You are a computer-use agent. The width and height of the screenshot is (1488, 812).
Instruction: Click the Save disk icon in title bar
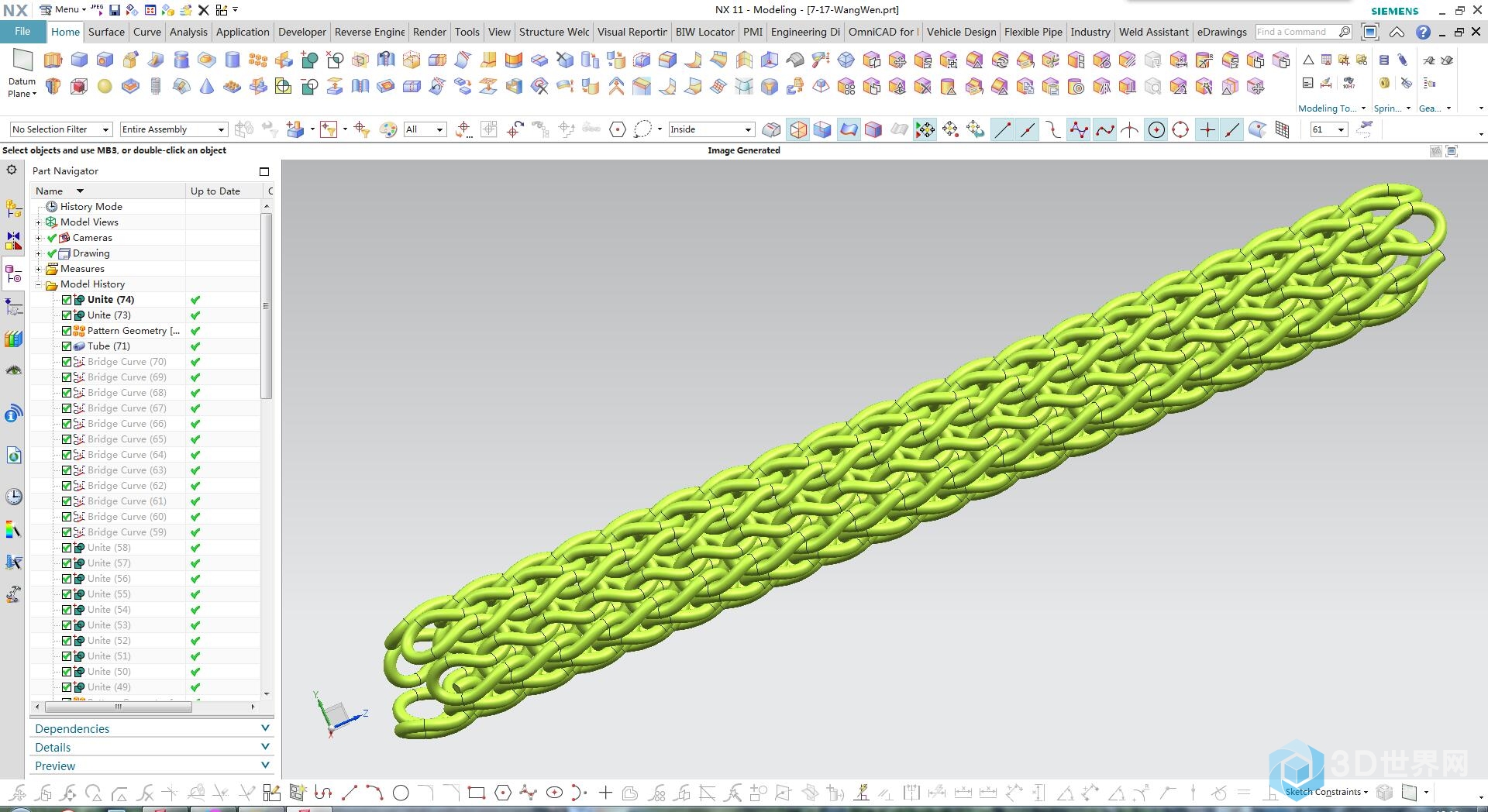click(115, 10)
